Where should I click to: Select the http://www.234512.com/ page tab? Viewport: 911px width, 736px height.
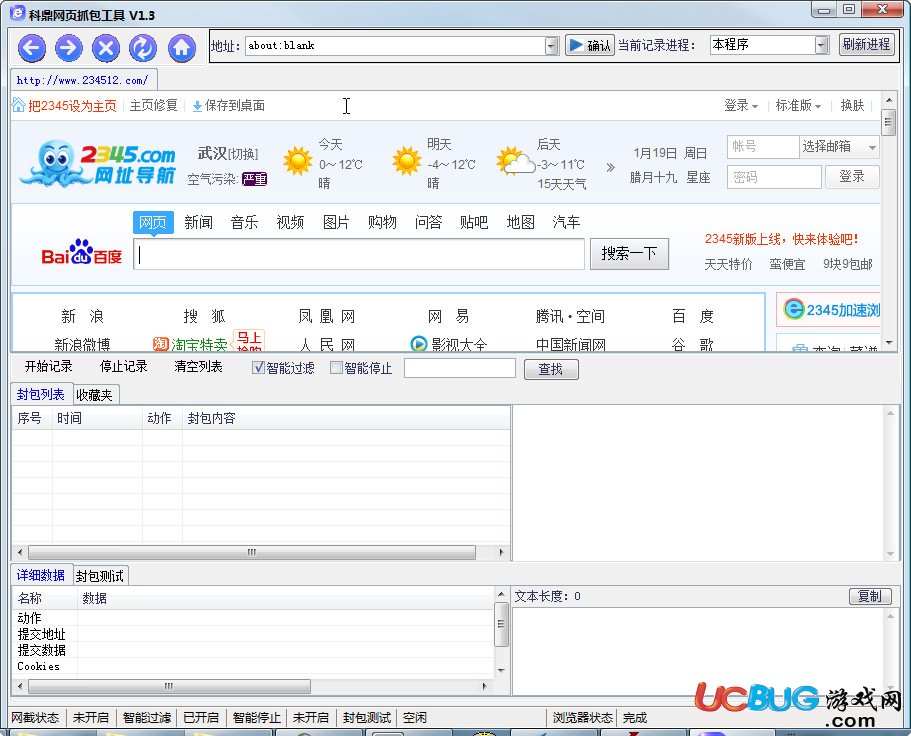(83, 80)
